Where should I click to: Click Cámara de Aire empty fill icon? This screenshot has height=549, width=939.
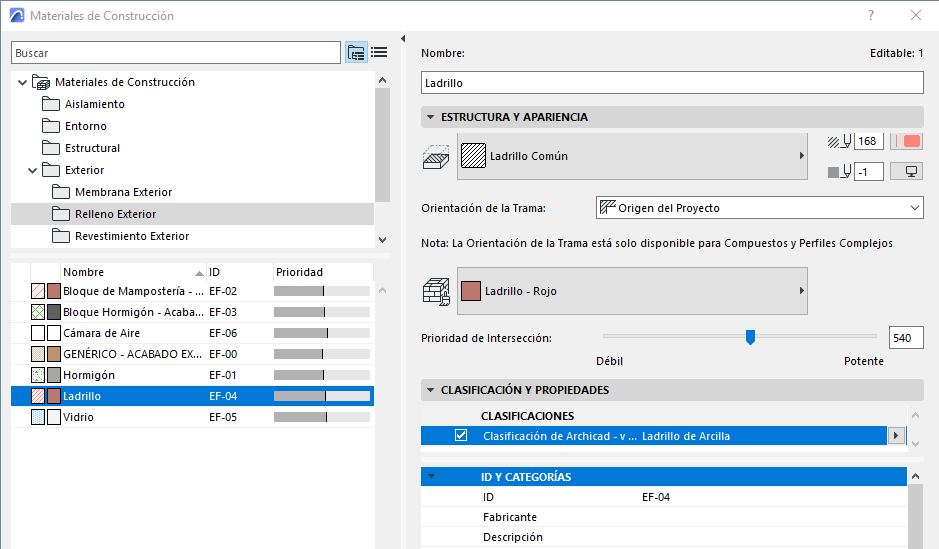click(38, 333)
